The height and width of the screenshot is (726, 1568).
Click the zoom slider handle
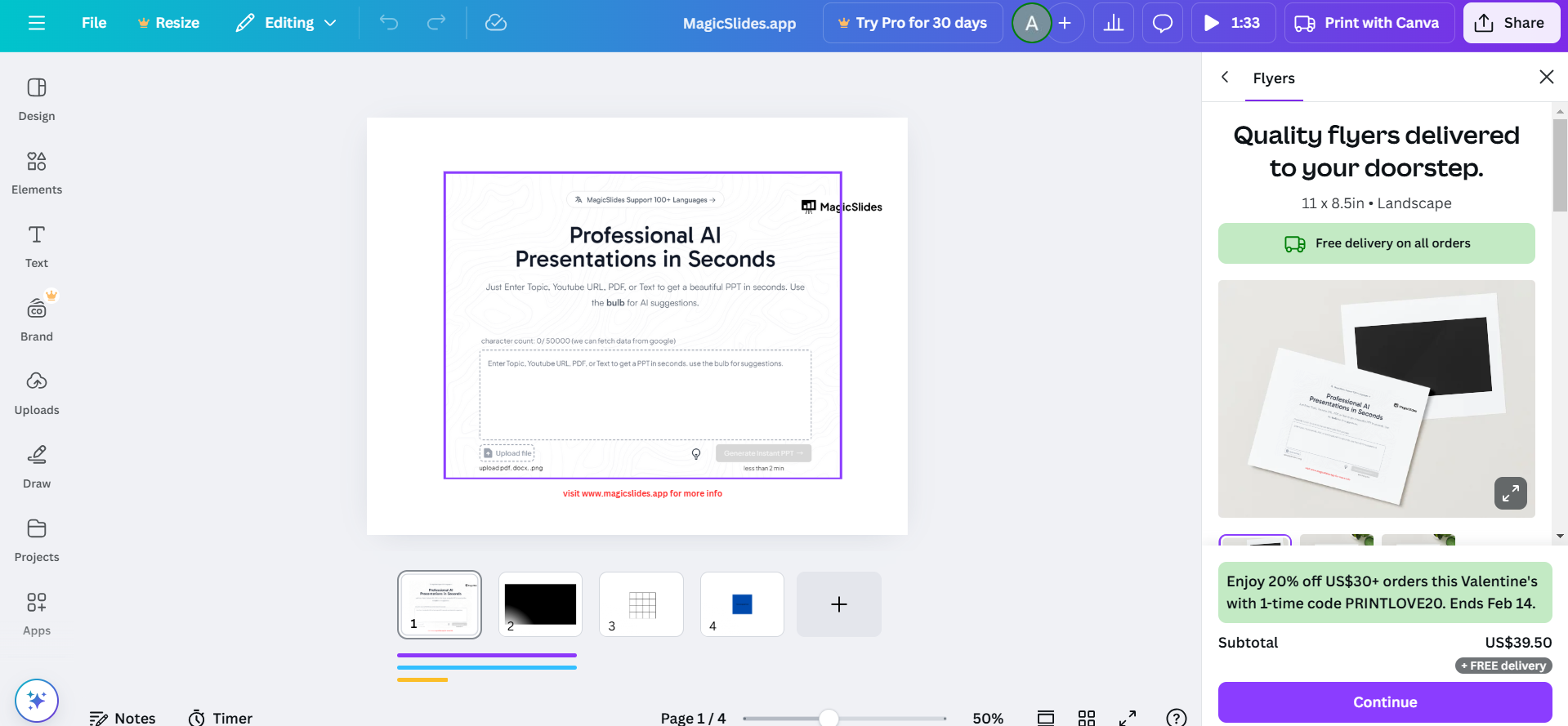(829, 718)
